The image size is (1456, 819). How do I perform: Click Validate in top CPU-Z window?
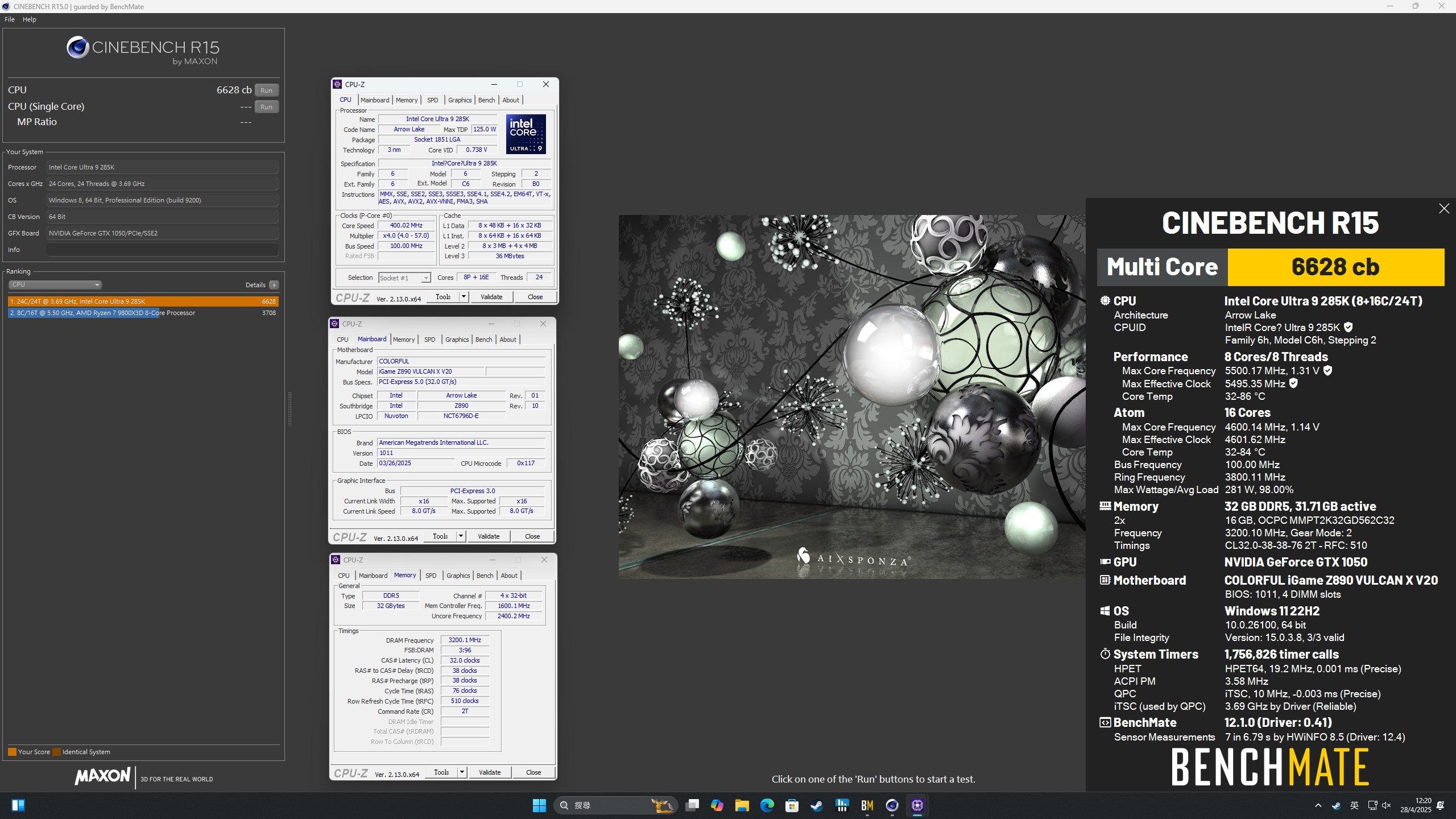(x=491, y=297)
